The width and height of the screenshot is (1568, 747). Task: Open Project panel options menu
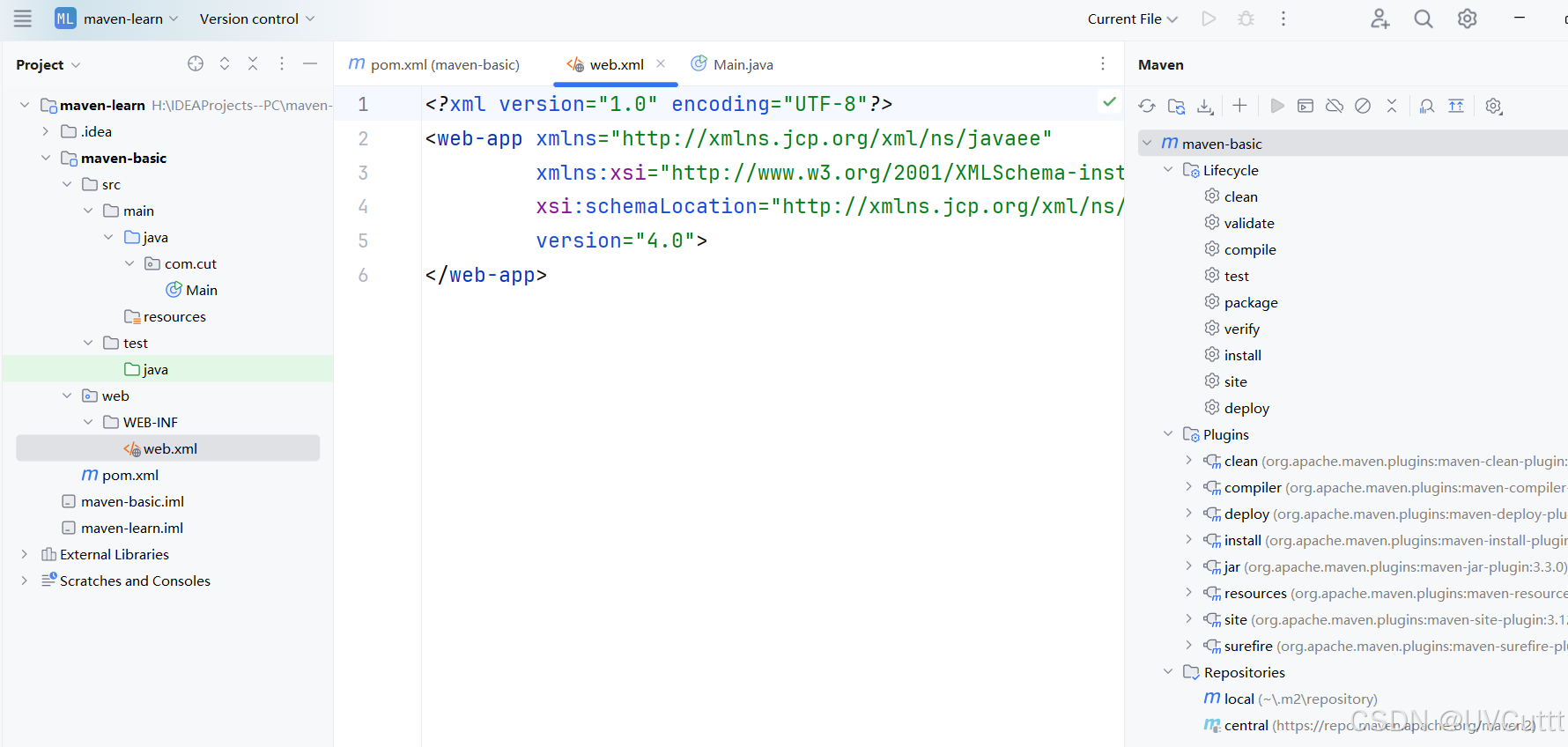tap(282, 63)
